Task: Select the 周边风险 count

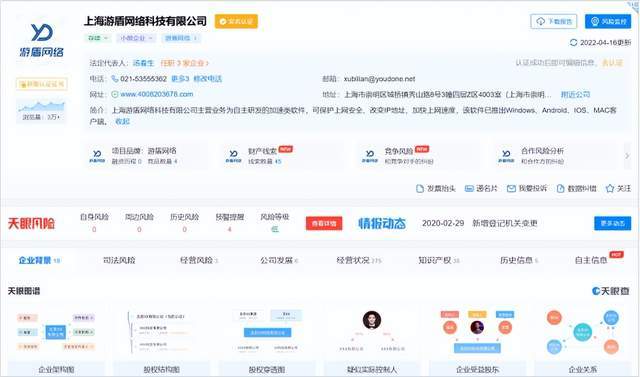Action: (139, 229)
